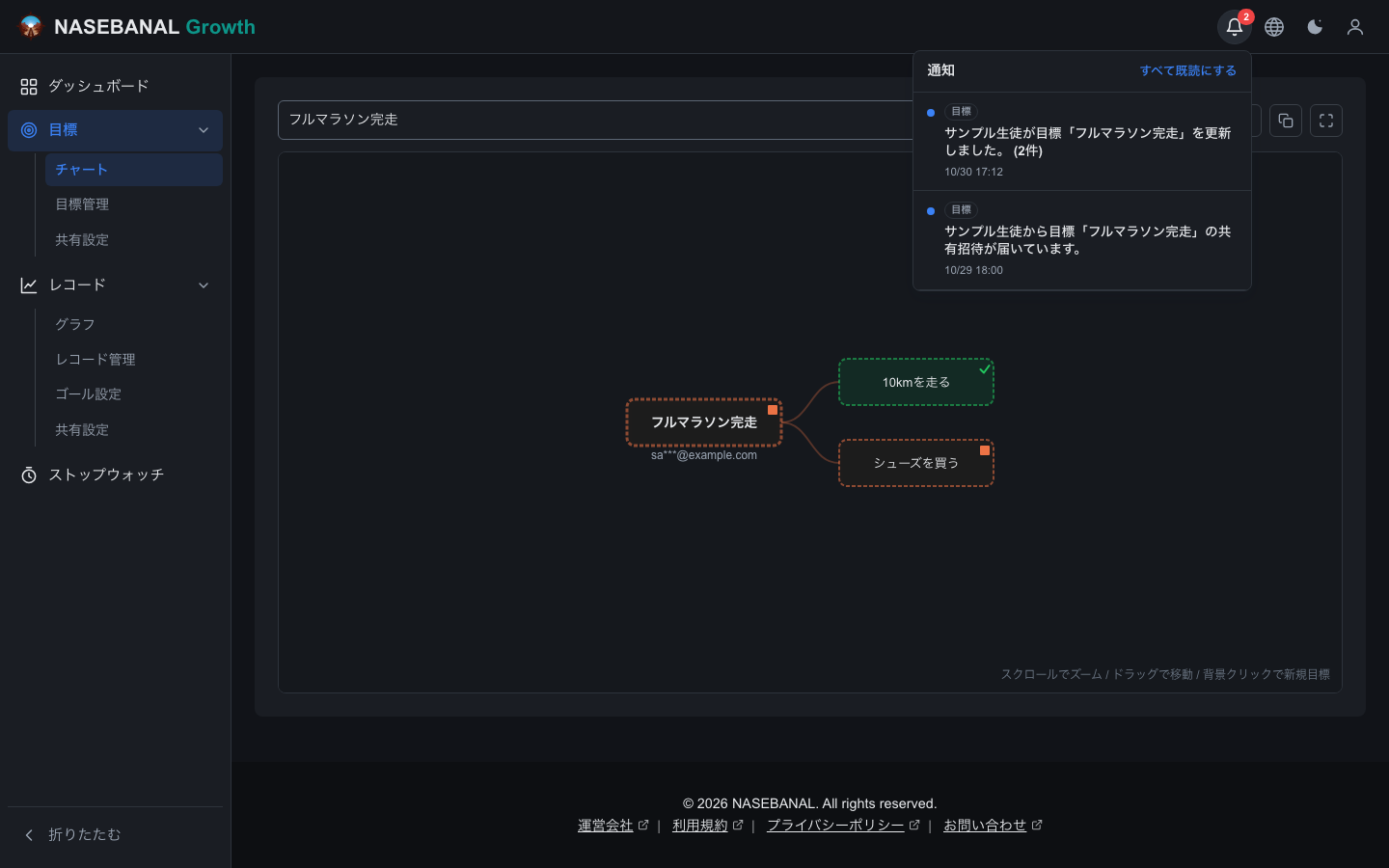Open the お問い合わせ footer link

[985, 825]
